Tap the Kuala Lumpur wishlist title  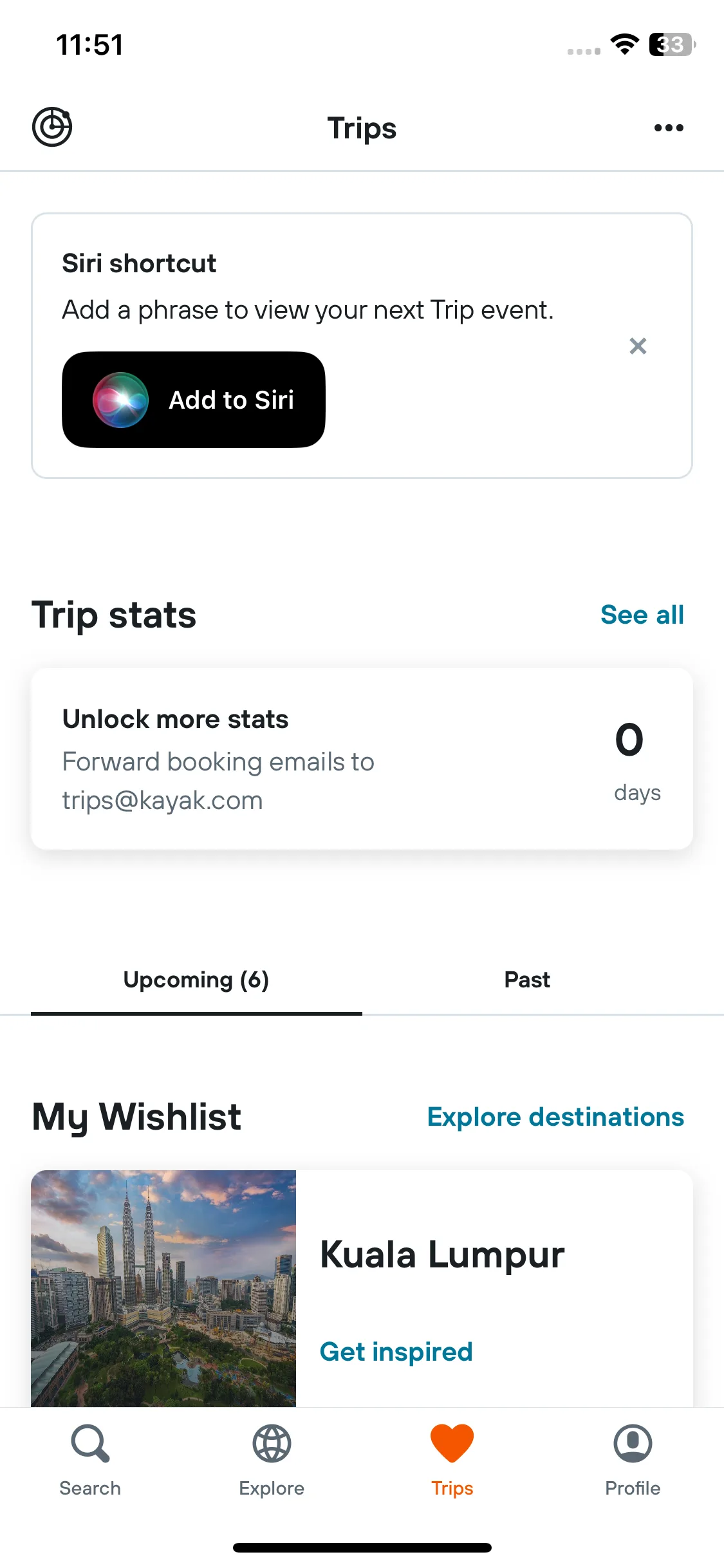coord(442,1255)
